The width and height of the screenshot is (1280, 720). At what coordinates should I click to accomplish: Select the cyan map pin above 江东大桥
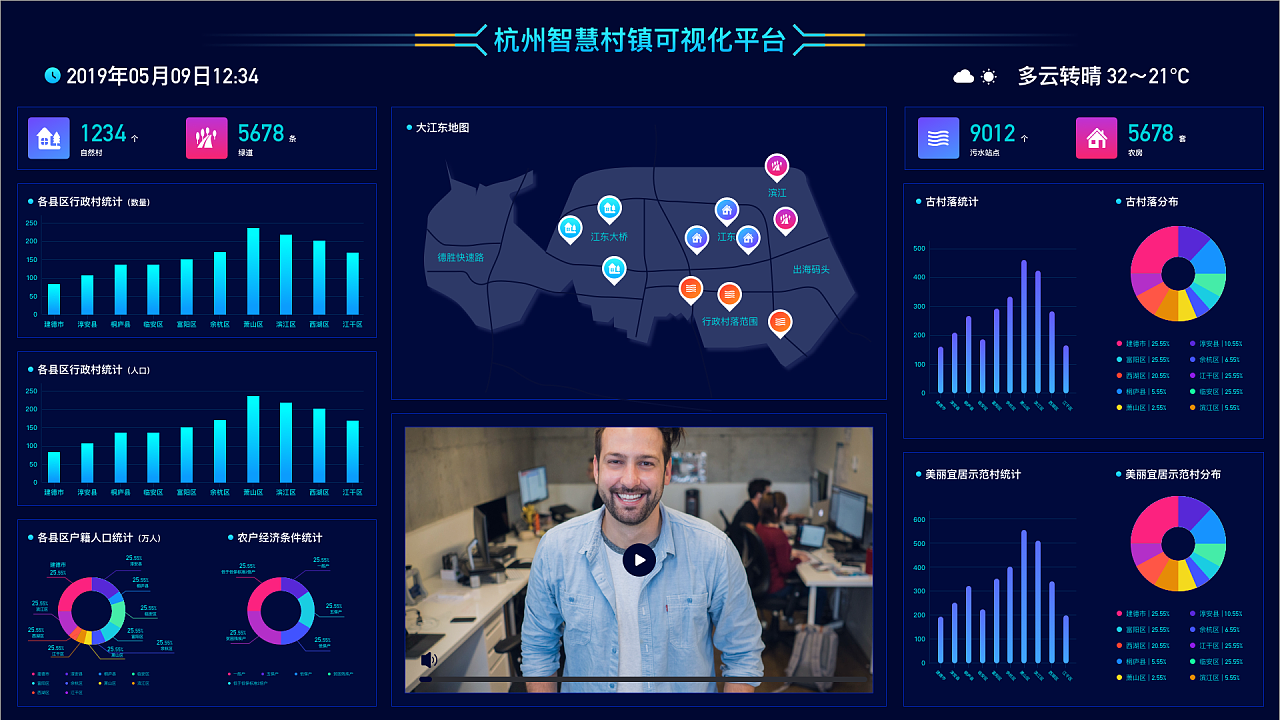[609, 208]
